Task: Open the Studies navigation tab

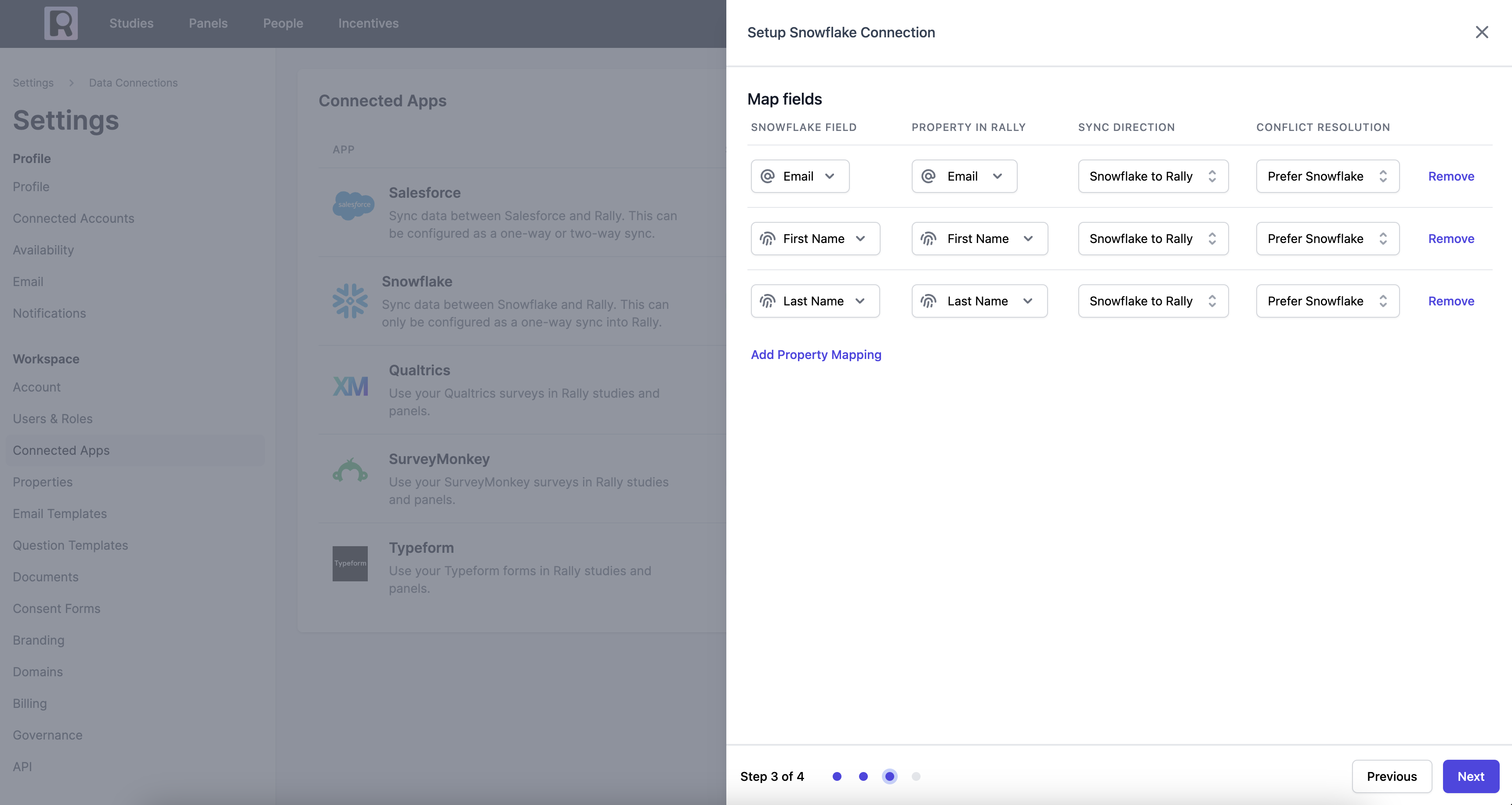Action: 131,23
